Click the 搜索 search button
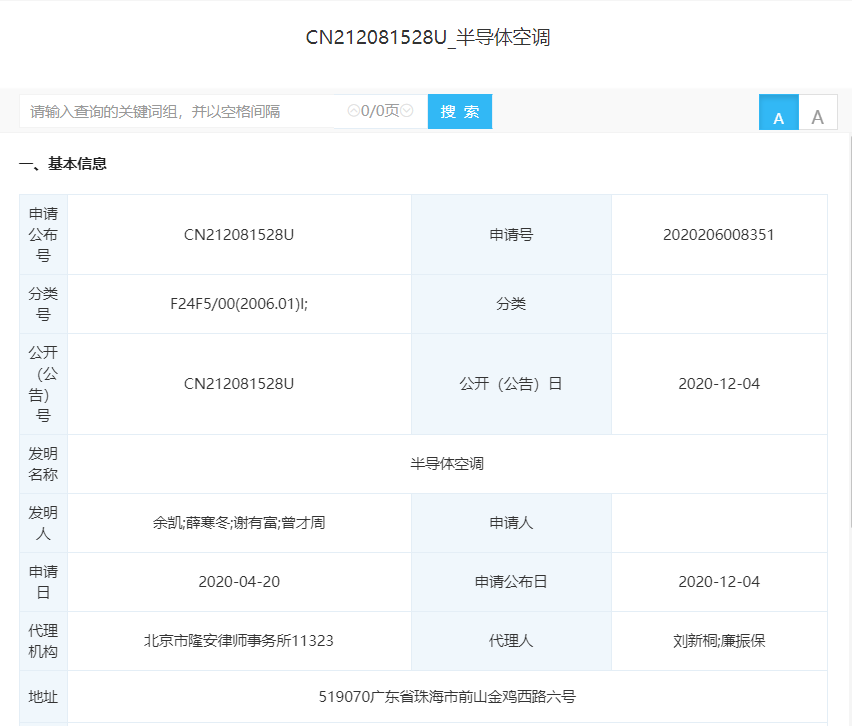852x726 pixels. (x=459, y=111)
